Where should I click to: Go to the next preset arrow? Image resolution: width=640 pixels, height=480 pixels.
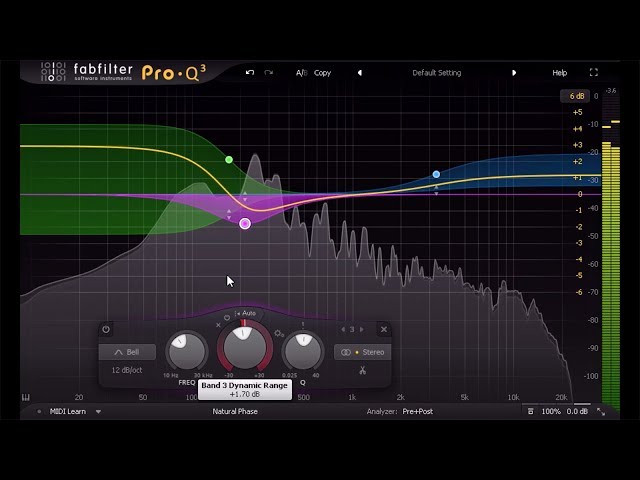pyautogui.click(x=514, y=73)
